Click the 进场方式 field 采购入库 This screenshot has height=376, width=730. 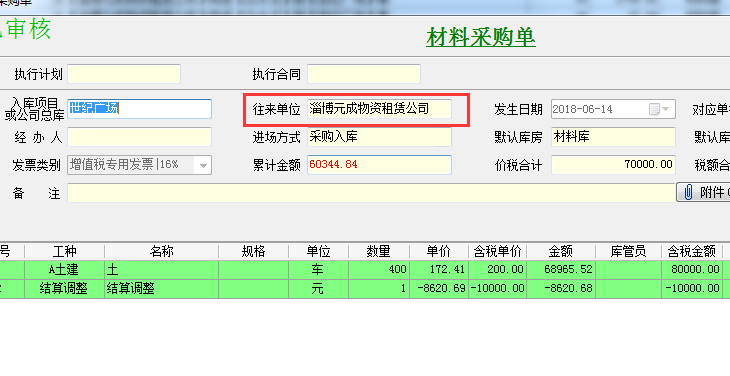(379, 137)
